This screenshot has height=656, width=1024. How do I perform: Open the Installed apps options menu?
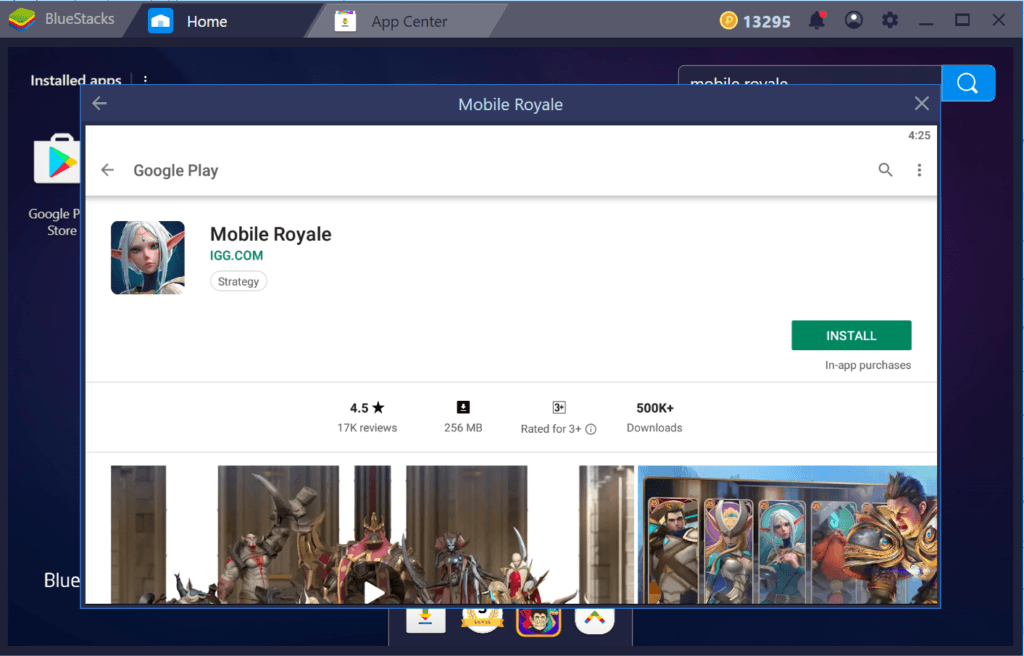point(146,80)
